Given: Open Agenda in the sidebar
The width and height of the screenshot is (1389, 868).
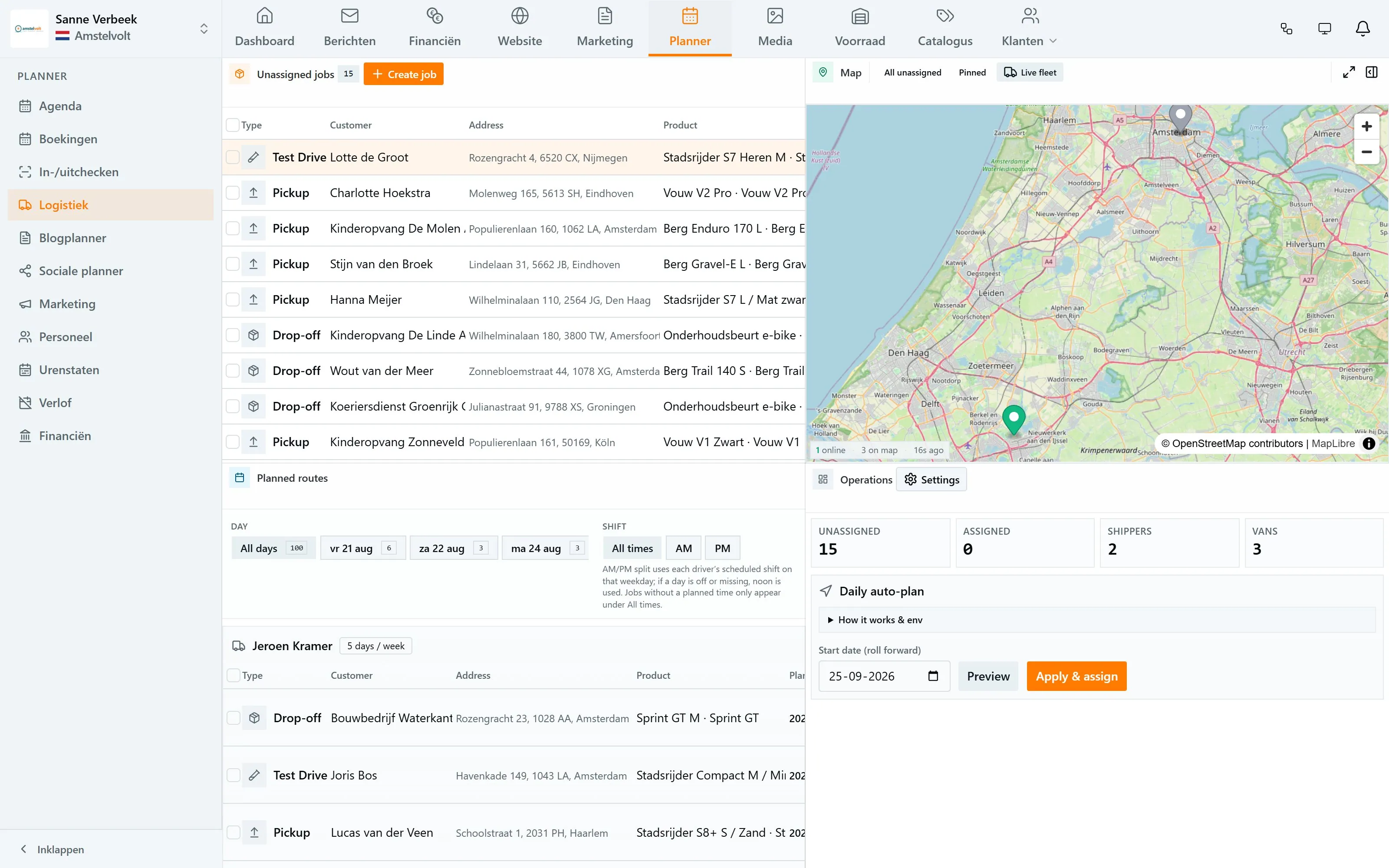Looking at the screenshot, I should pyautogui.click(x=110, y=106).
